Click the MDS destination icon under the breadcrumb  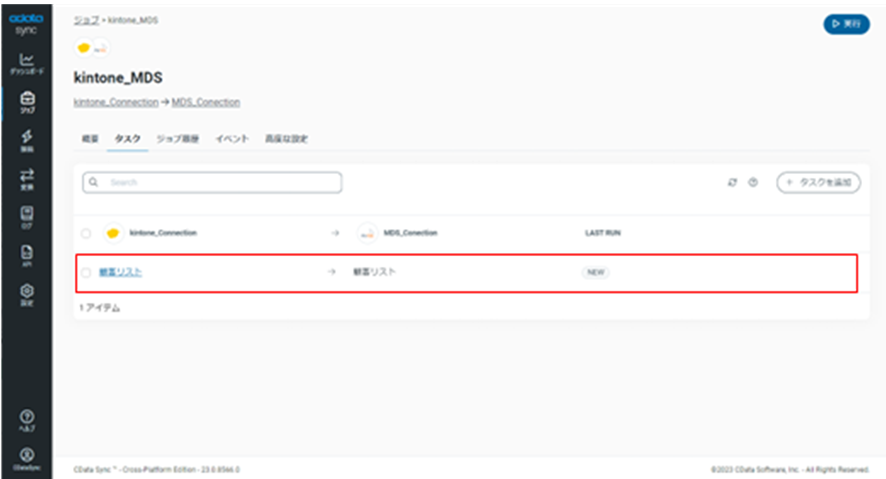101,49
